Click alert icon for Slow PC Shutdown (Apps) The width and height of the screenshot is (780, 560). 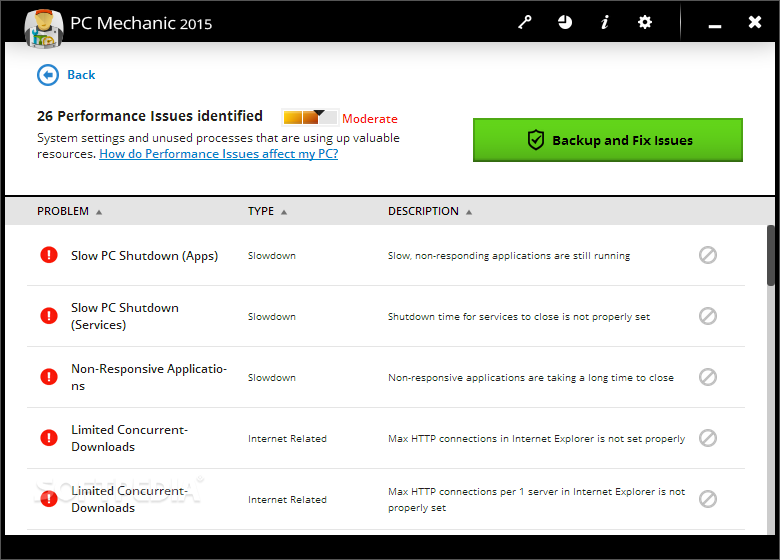coord(49,255)
